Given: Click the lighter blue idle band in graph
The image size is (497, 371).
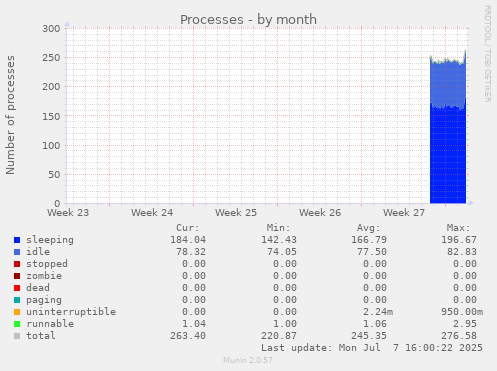Looking at the screenshot, I should [448, 83].
